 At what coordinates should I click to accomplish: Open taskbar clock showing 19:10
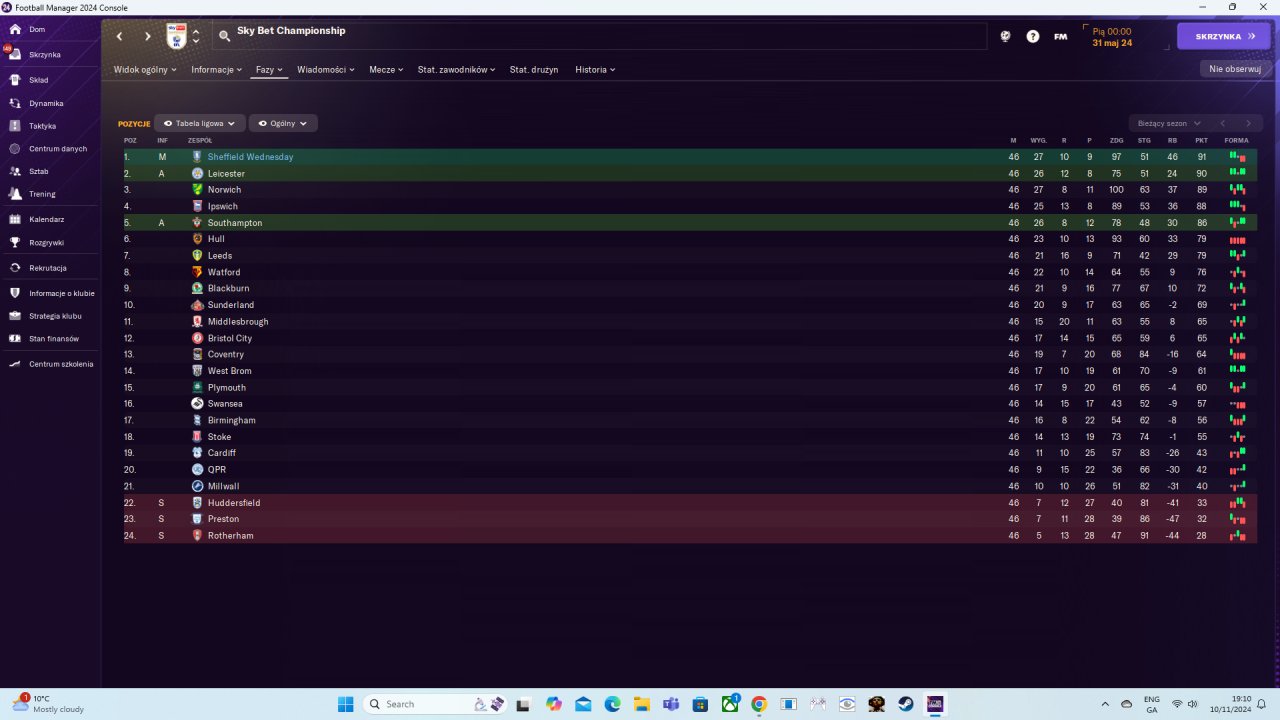point(1232,704)
